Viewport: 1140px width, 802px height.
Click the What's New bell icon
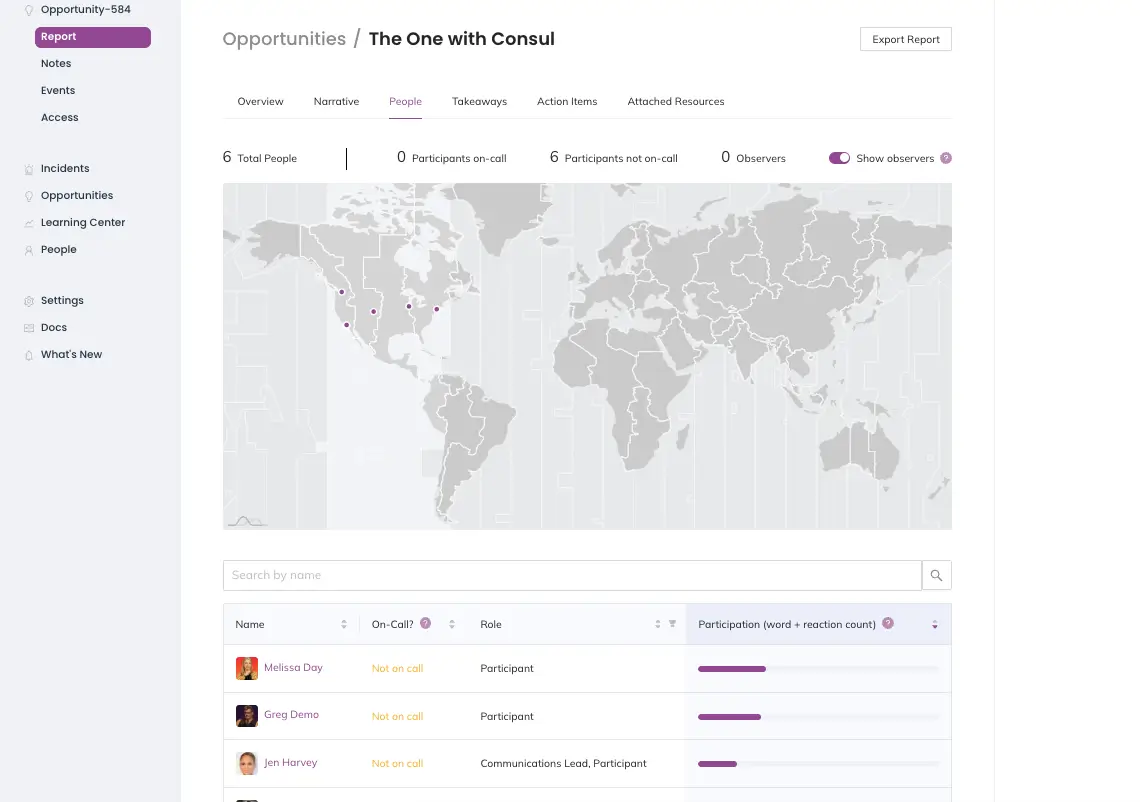tap(29, 355)
